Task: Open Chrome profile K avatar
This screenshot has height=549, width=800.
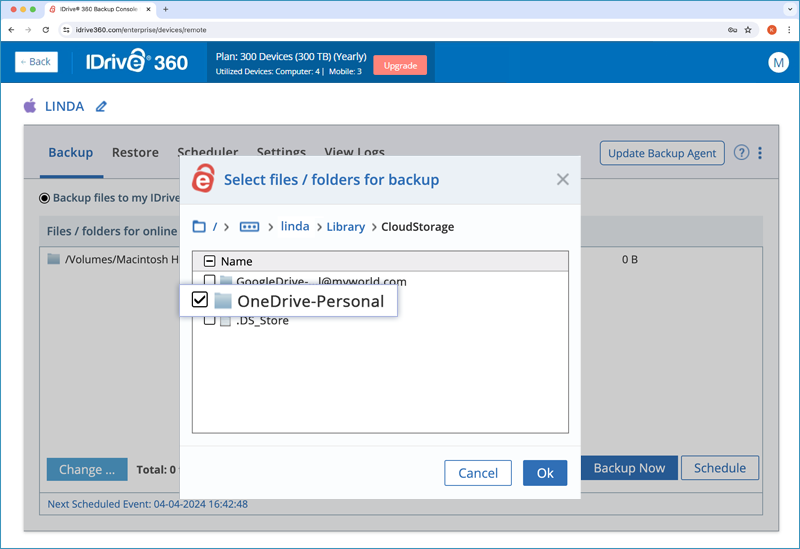Action: 772,30
